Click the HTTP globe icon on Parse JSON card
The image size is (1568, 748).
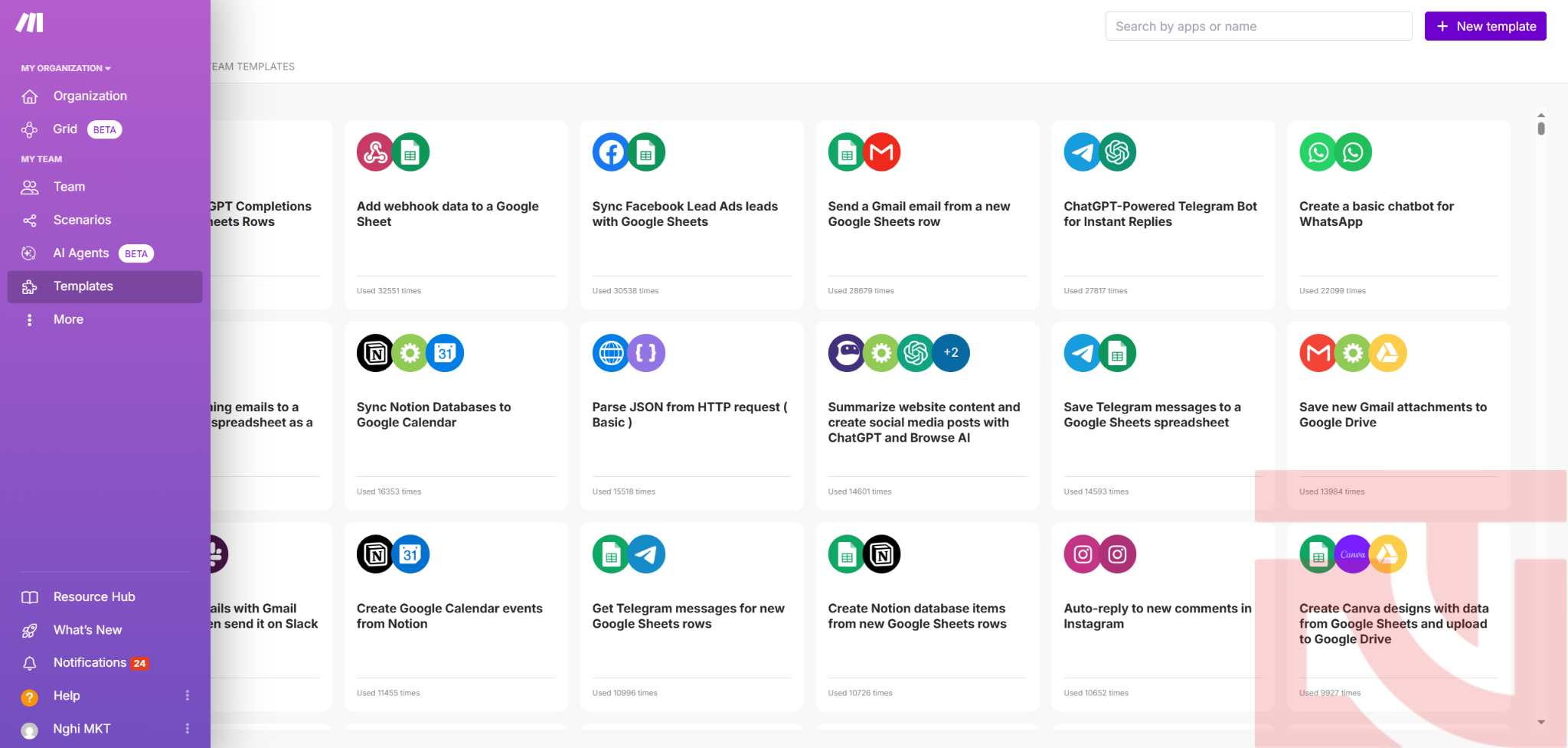click(x=611, y=353)
